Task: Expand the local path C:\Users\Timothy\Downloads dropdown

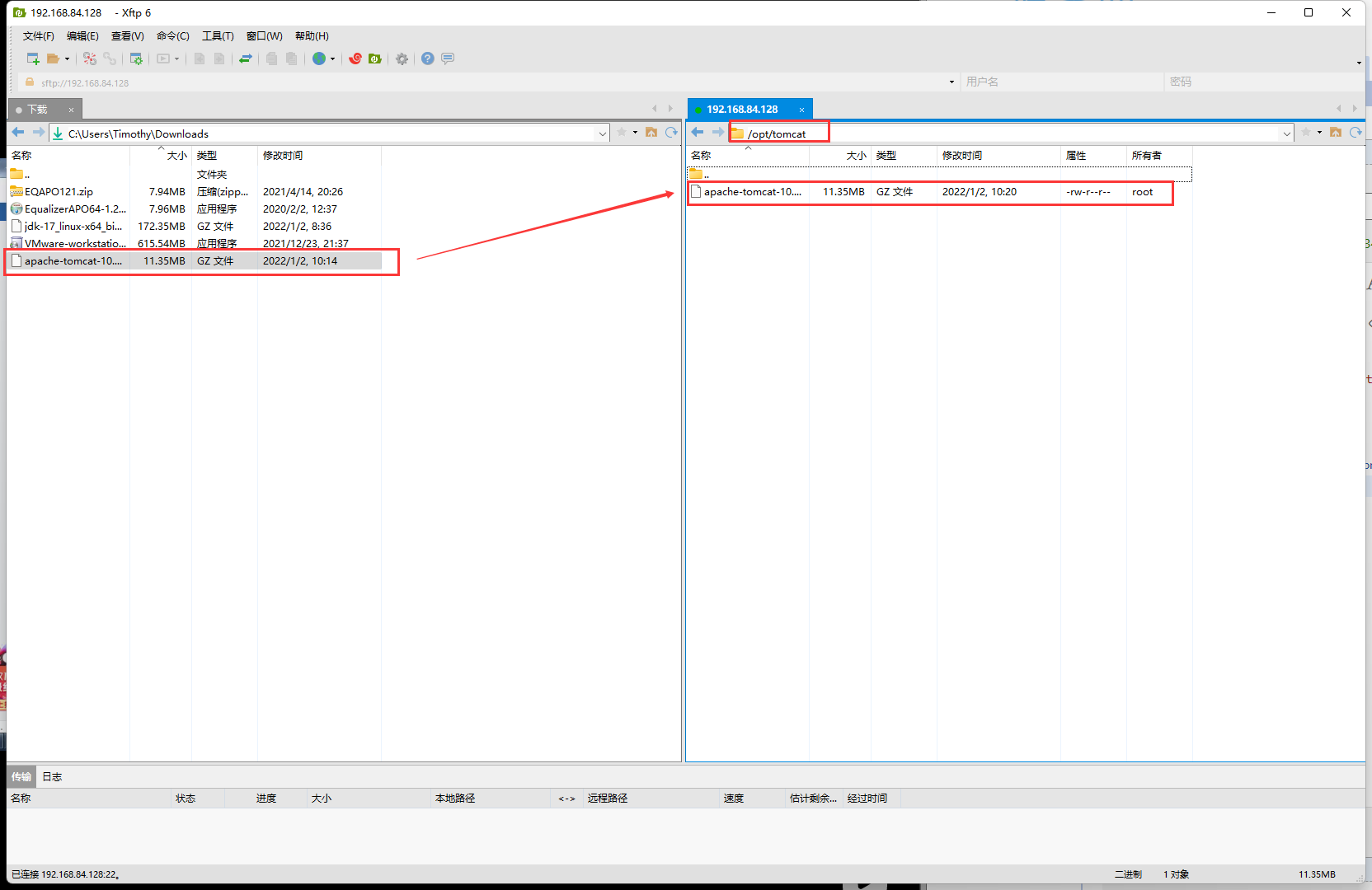Action: coord(603,133)
